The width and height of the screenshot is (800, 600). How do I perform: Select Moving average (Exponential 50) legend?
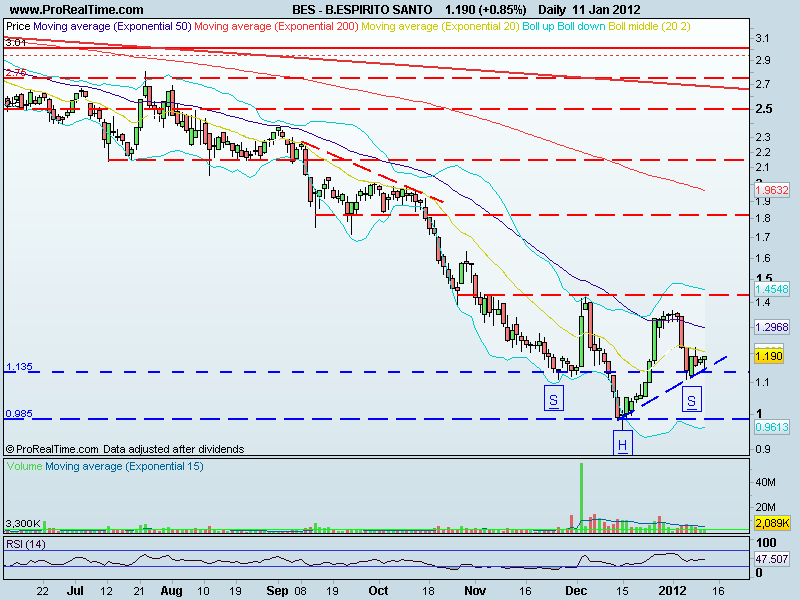pos(112,26)
